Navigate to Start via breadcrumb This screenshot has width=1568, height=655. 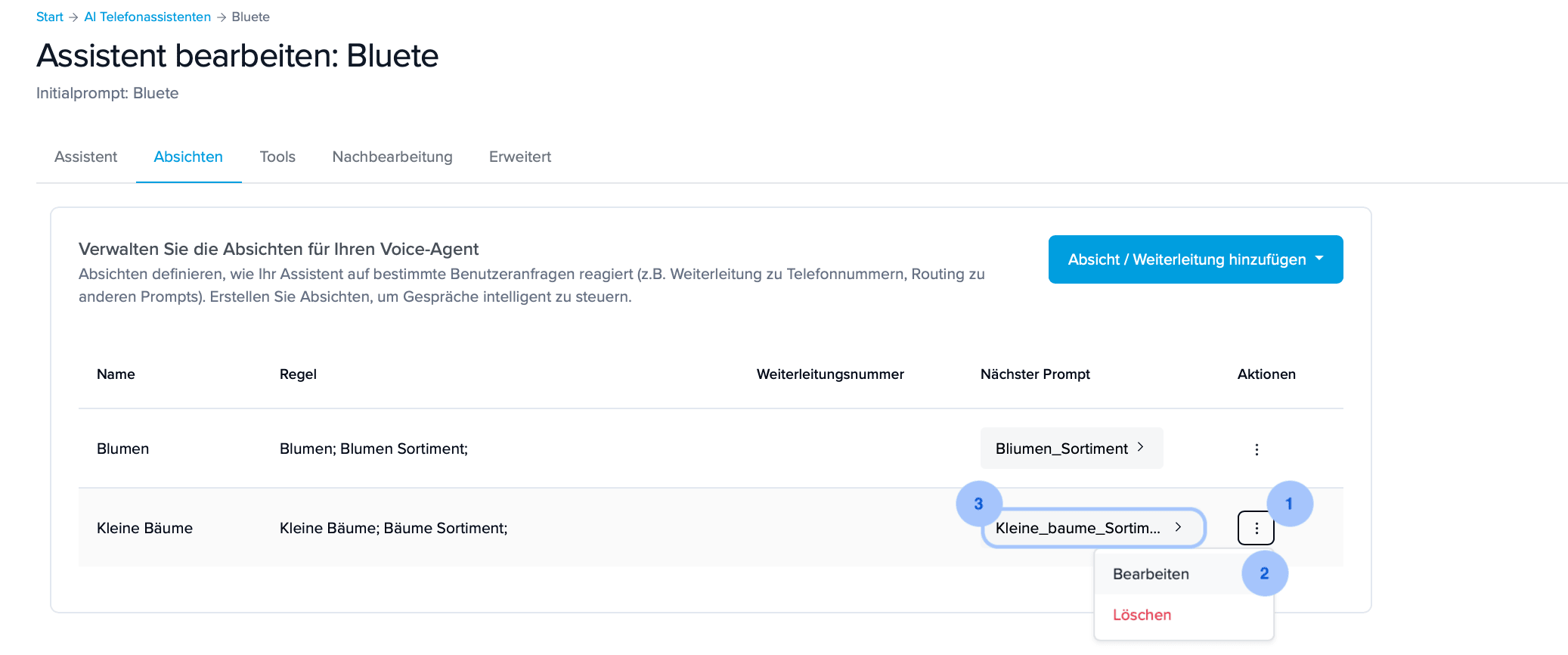pyautogui.click(x=49, y=17)
